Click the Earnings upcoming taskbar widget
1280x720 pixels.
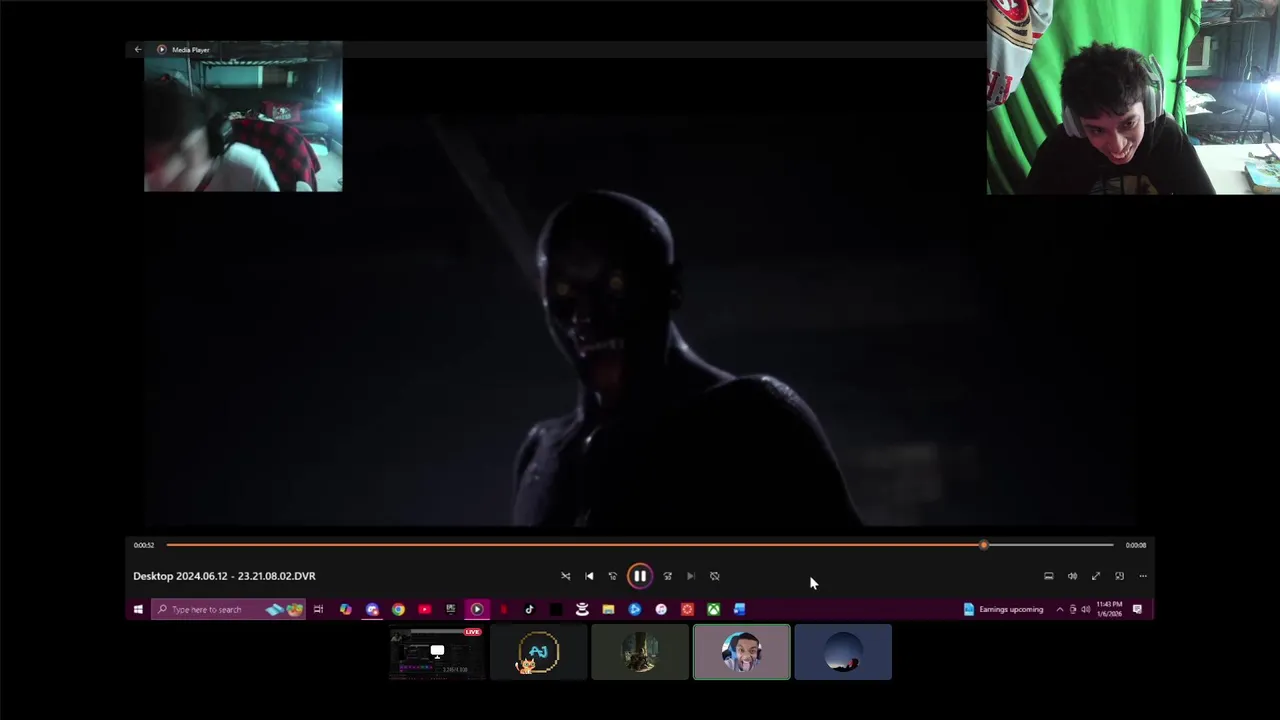(x=1003, y=609)
